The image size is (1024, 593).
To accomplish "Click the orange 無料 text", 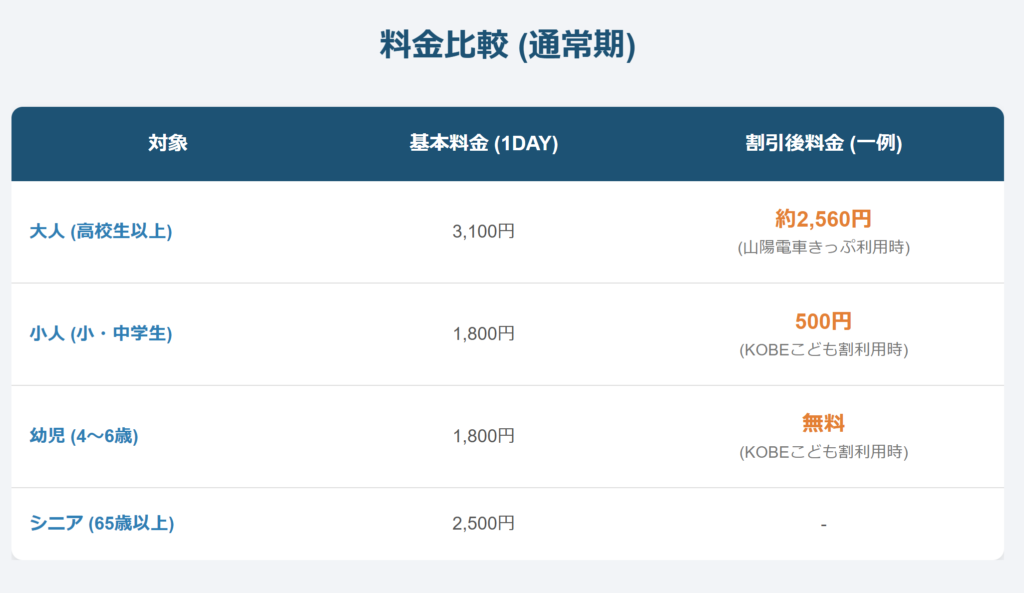I will pyautogui.click(x=823, y=423).
